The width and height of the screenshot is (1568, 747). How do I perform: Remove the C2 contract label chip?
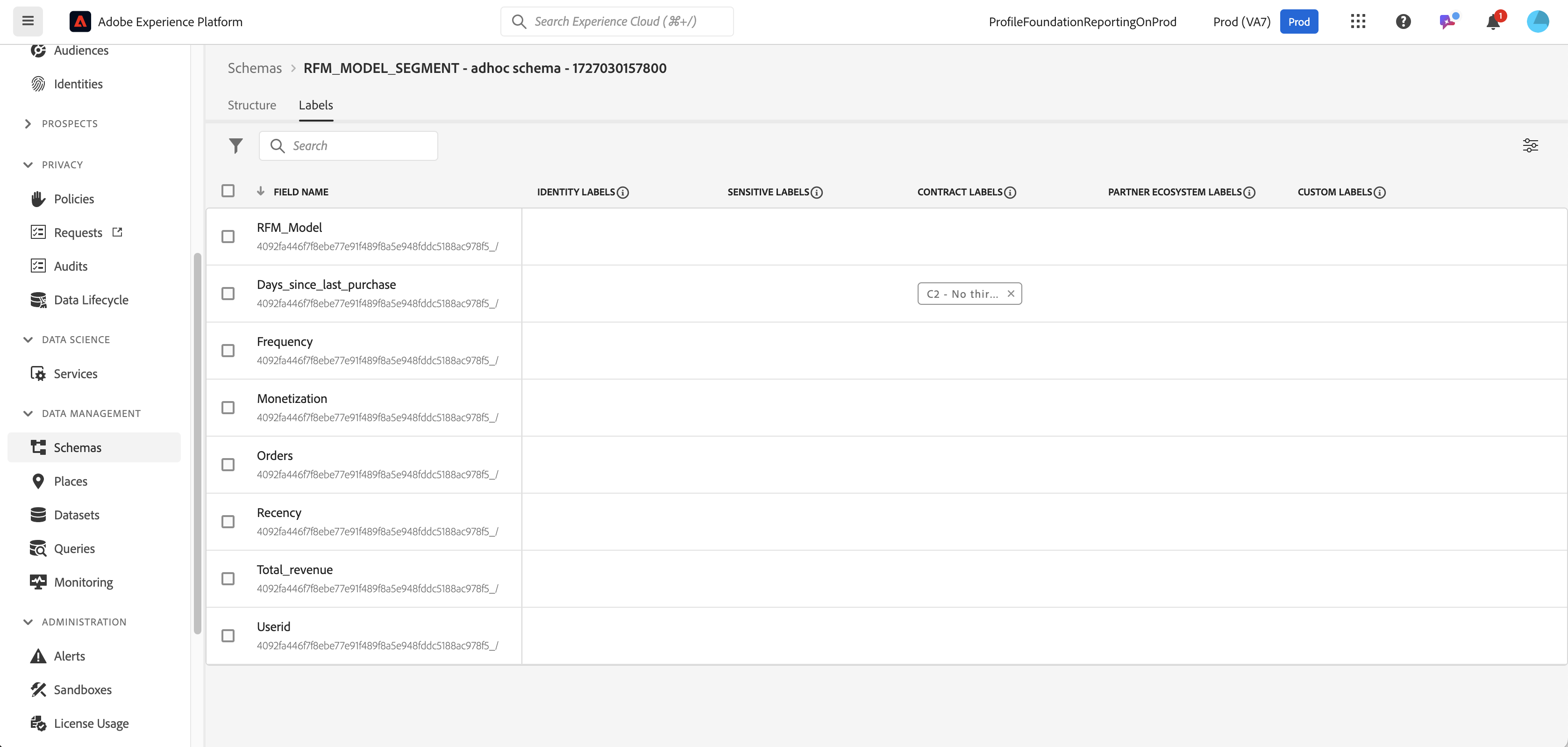pyautogui.click(x=1011, y=294)
